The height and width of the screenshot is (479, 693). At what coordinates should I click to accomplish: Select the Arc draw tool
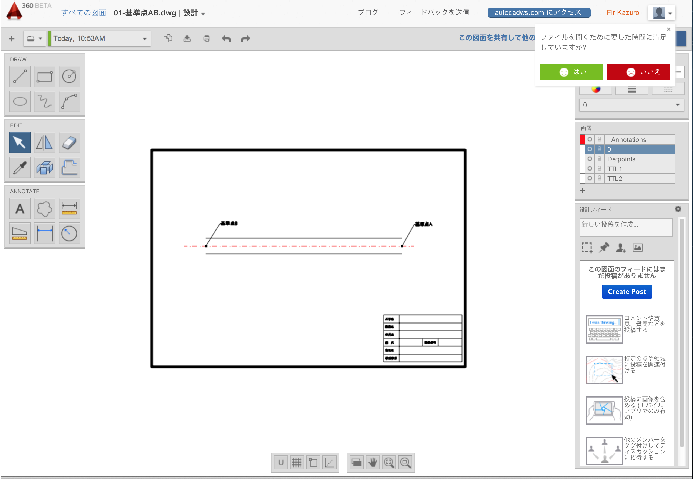[x=69, y=101]
